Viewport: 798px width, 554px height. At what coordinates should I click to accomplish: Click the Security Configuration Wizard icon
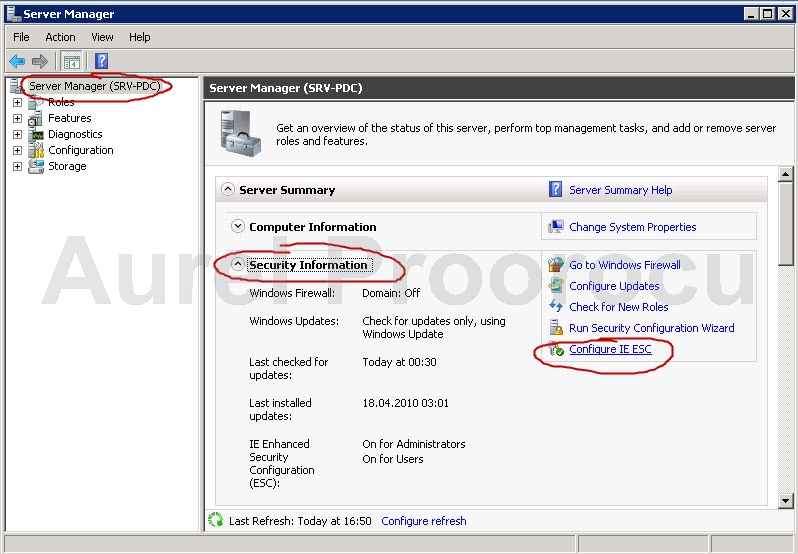tap(556, 328)
